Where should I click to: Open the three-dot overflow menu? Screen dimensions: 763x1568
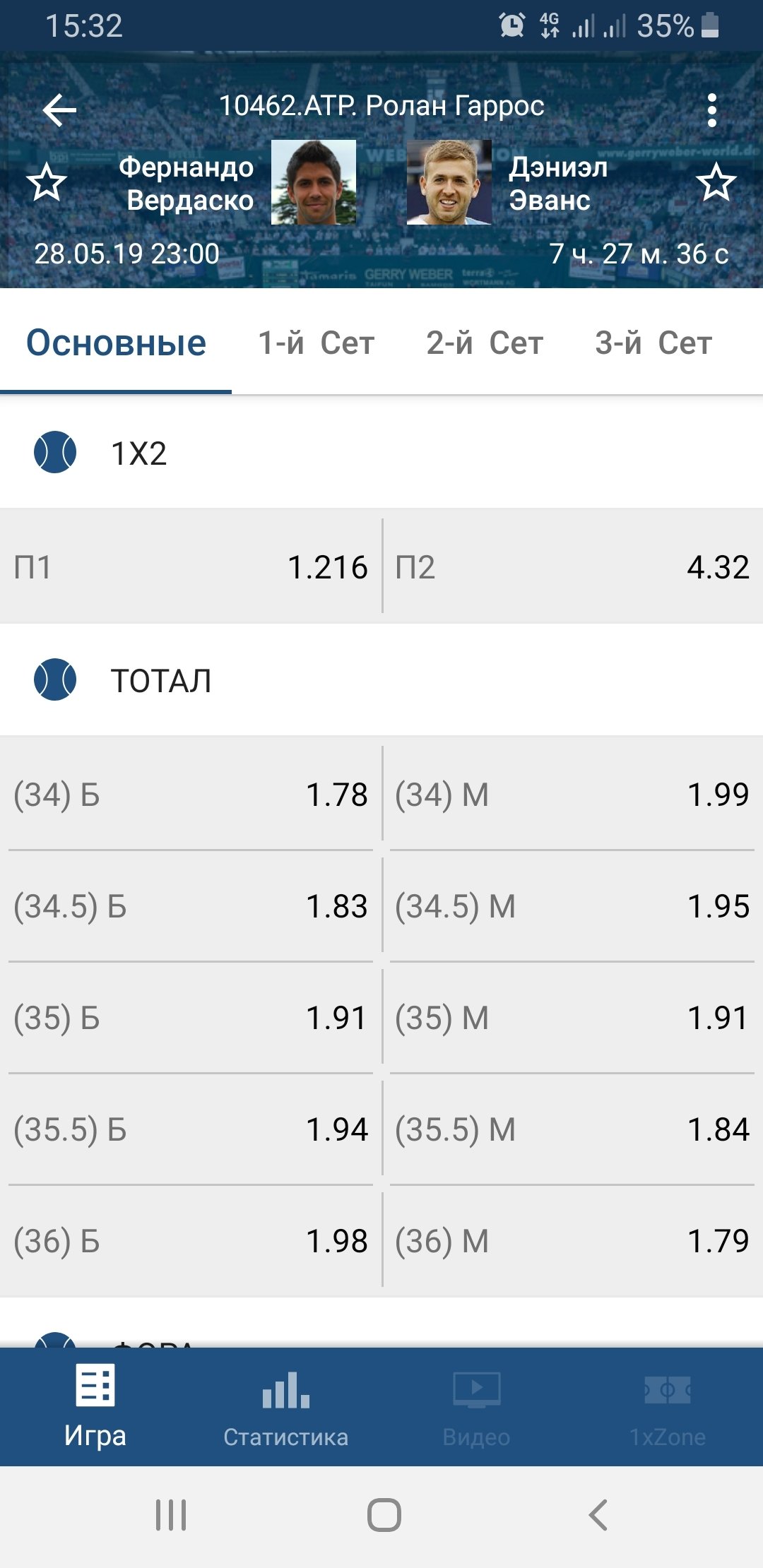coord(712,110)
